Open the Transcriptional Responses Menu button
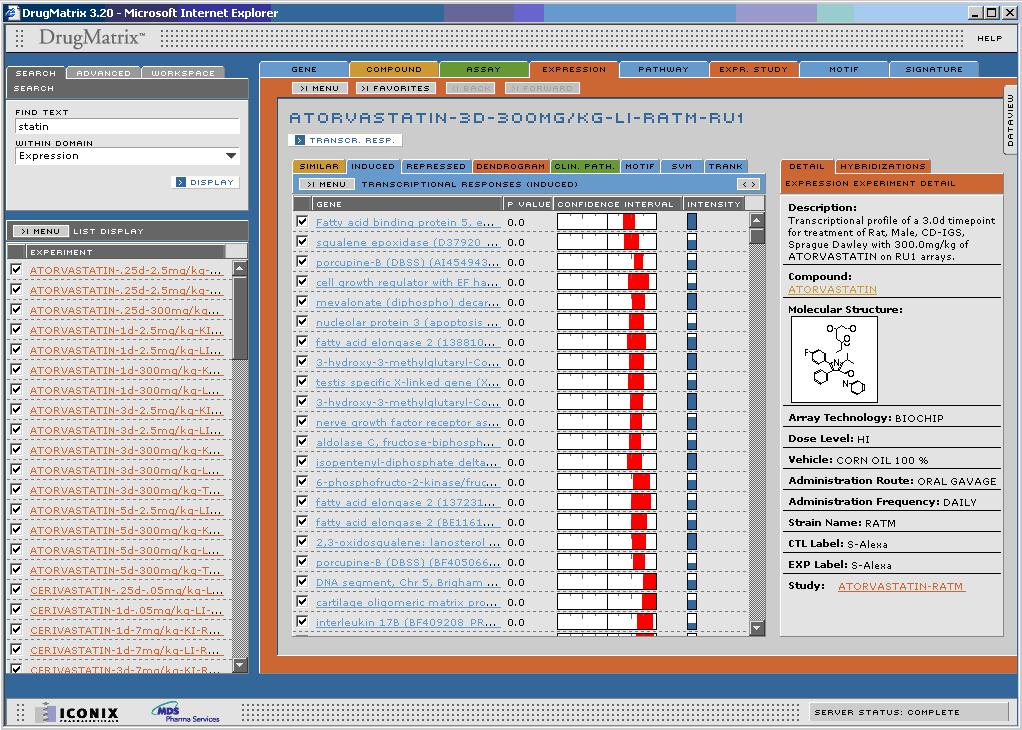Screen dimensions: 1022x730 pos(325,184)
